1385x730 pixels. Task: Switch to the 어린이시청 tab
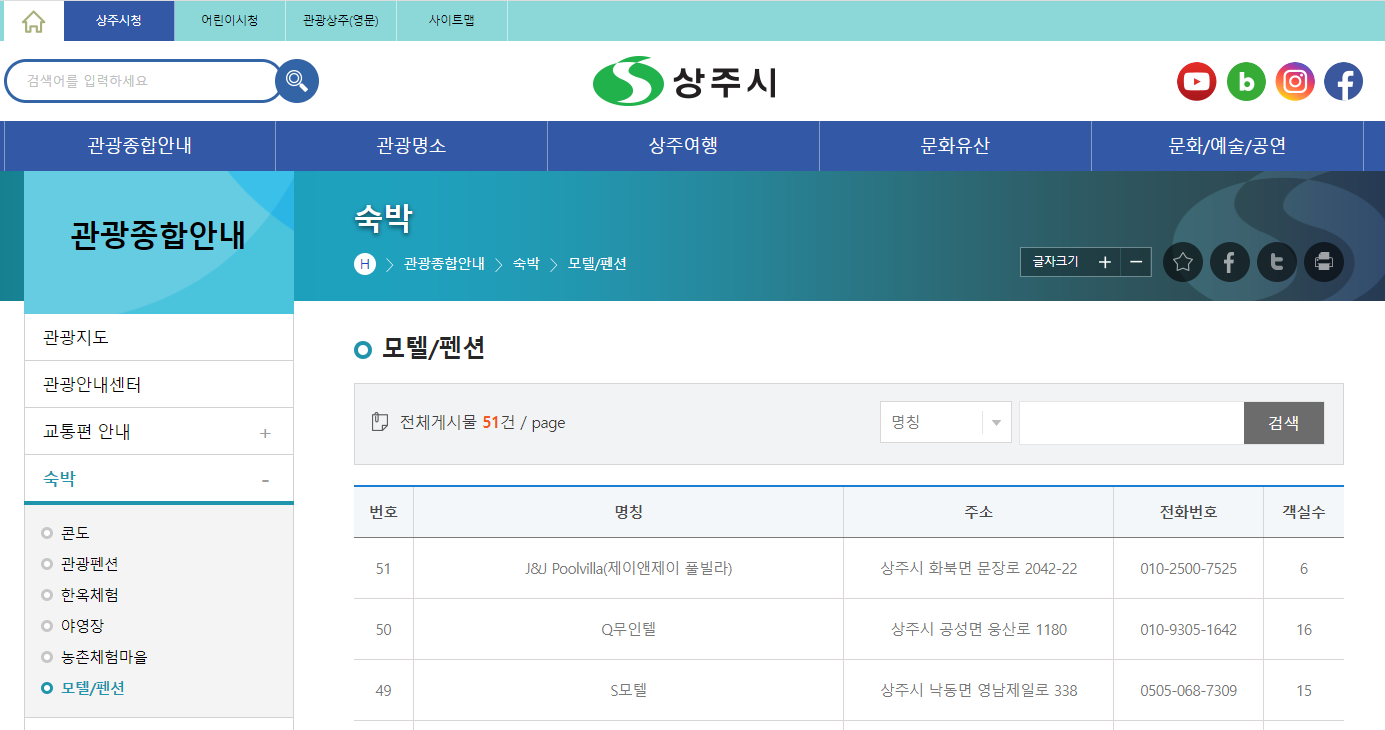point(229,21)
